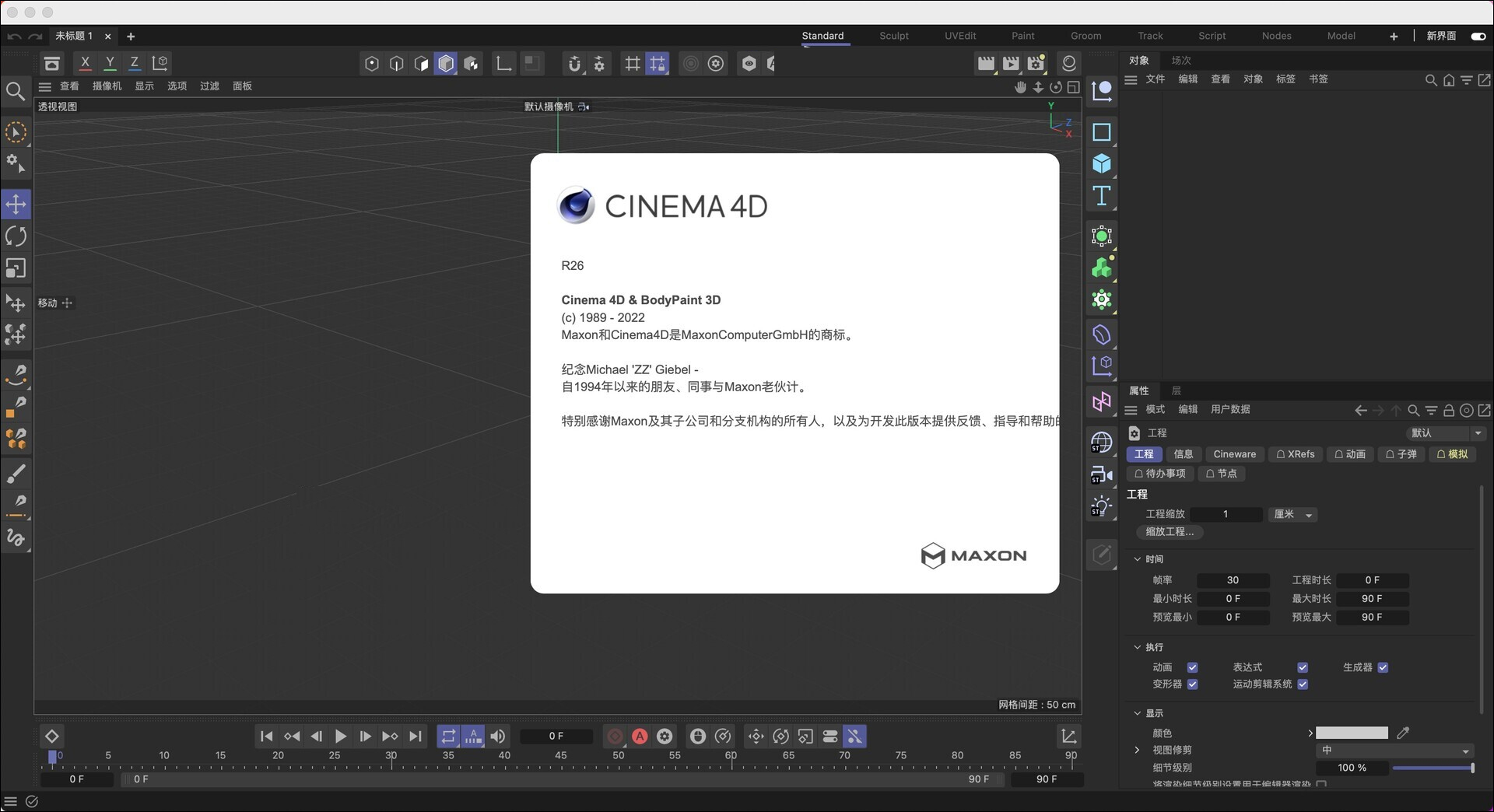This screenshot has width=1494, height=812.
Task: Select the XRefs button
Action: pyautogui.click(x=1295, y=454)
